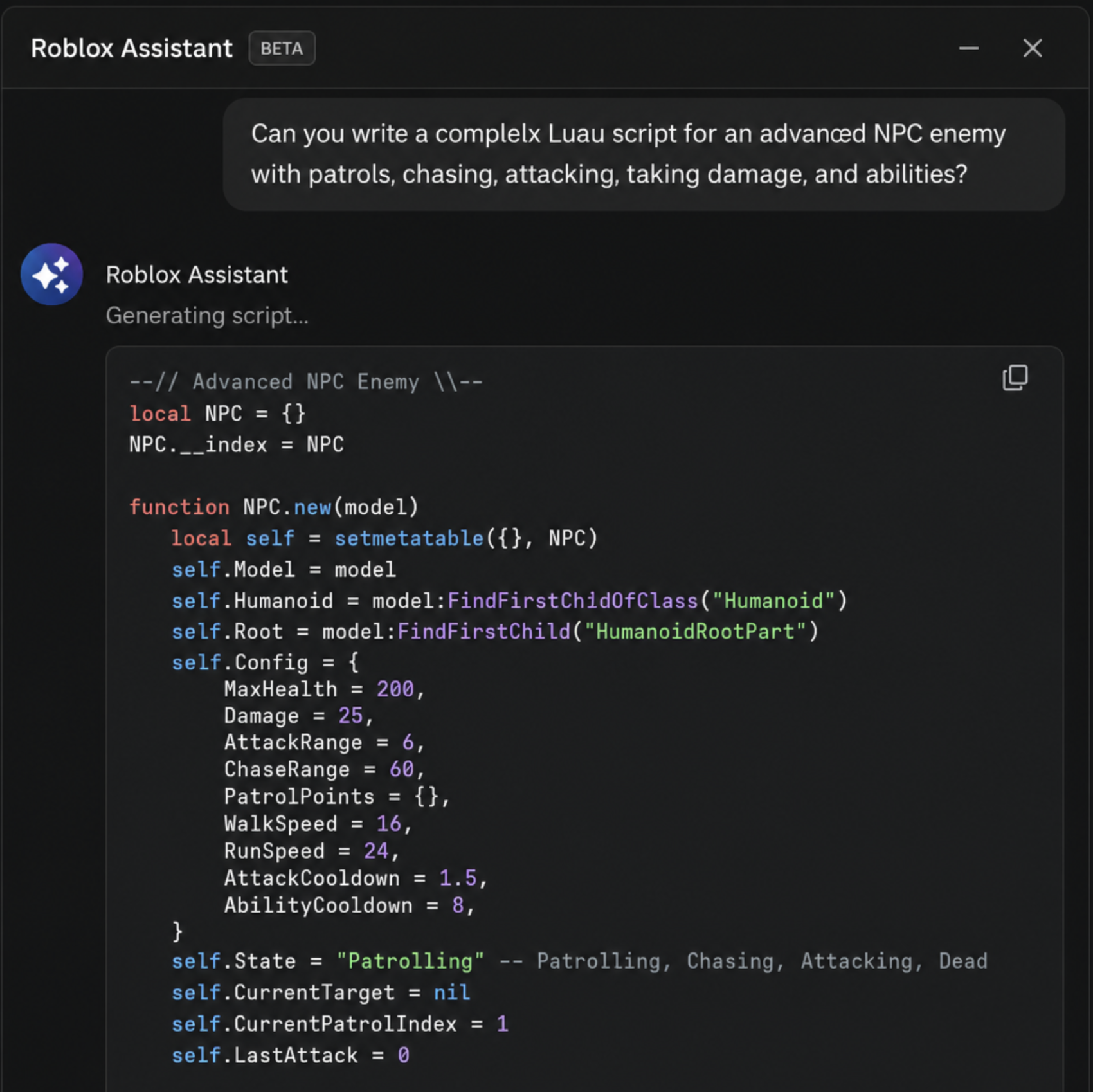1093x1092 pixels.
Task: Click the 'NPC.__index = NPC' line
Action: pyautogui.click(x=236, y=444)
